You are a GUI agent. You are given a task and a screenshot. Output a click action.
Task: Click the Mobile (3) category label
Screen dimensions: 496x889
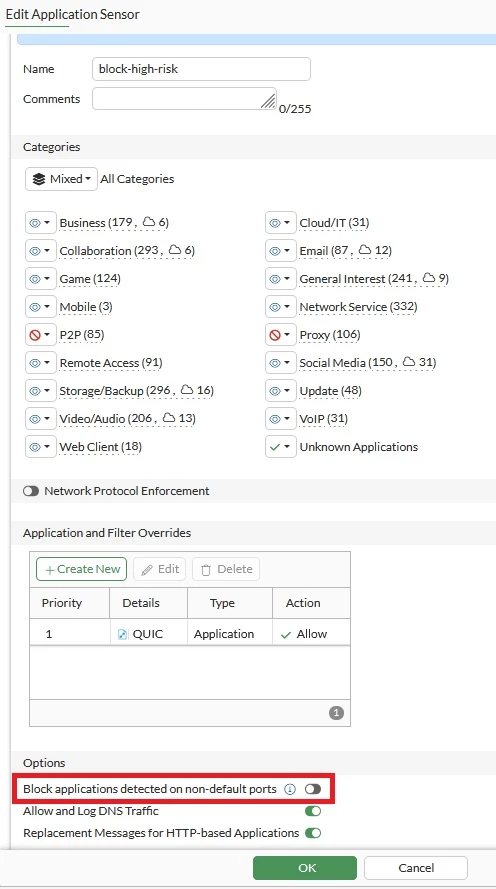coord(86,307)
